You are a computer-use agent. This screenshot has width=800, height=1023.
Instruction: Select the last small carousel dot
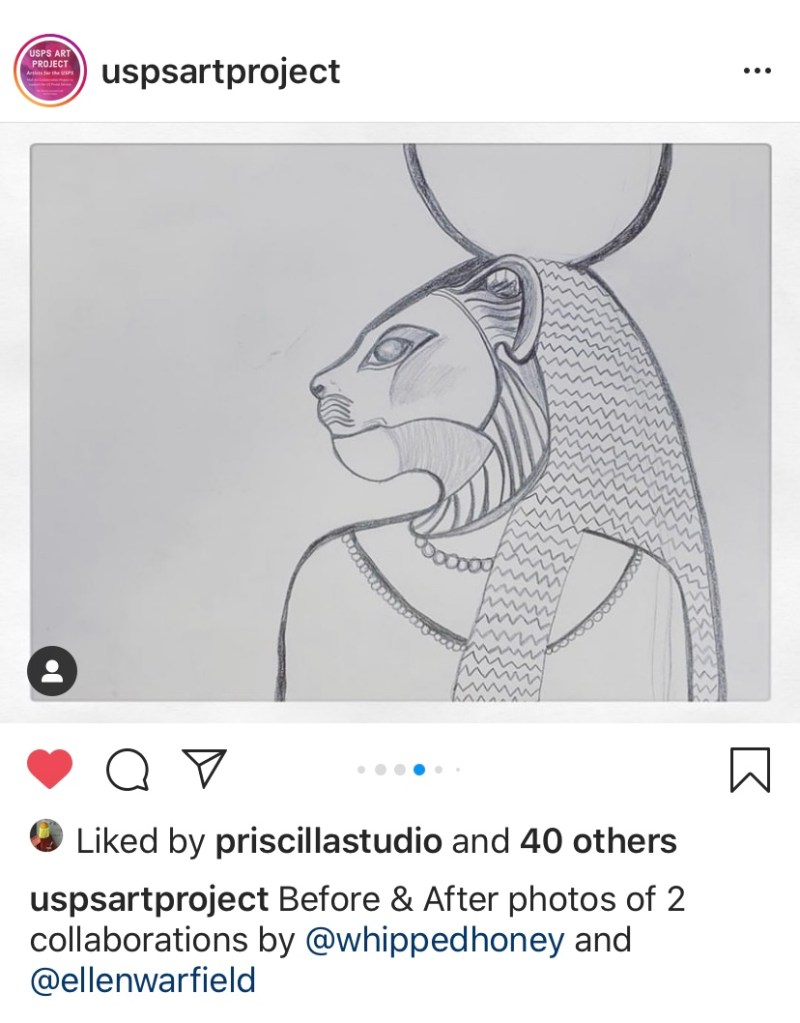click(x=457, y=769)
